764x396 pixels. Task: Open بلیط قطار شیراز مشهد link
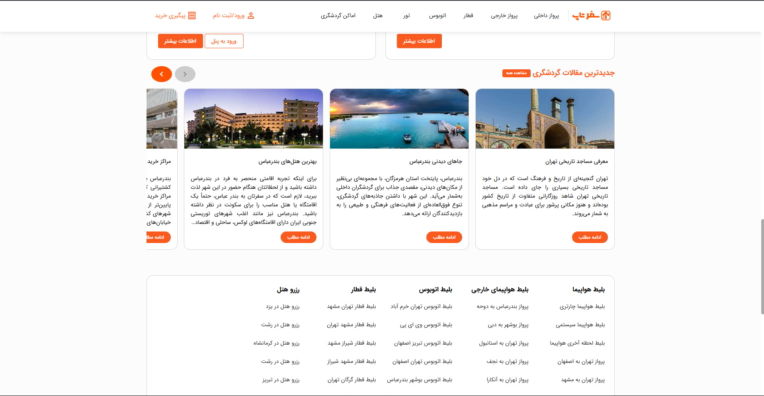pos(351,343)
